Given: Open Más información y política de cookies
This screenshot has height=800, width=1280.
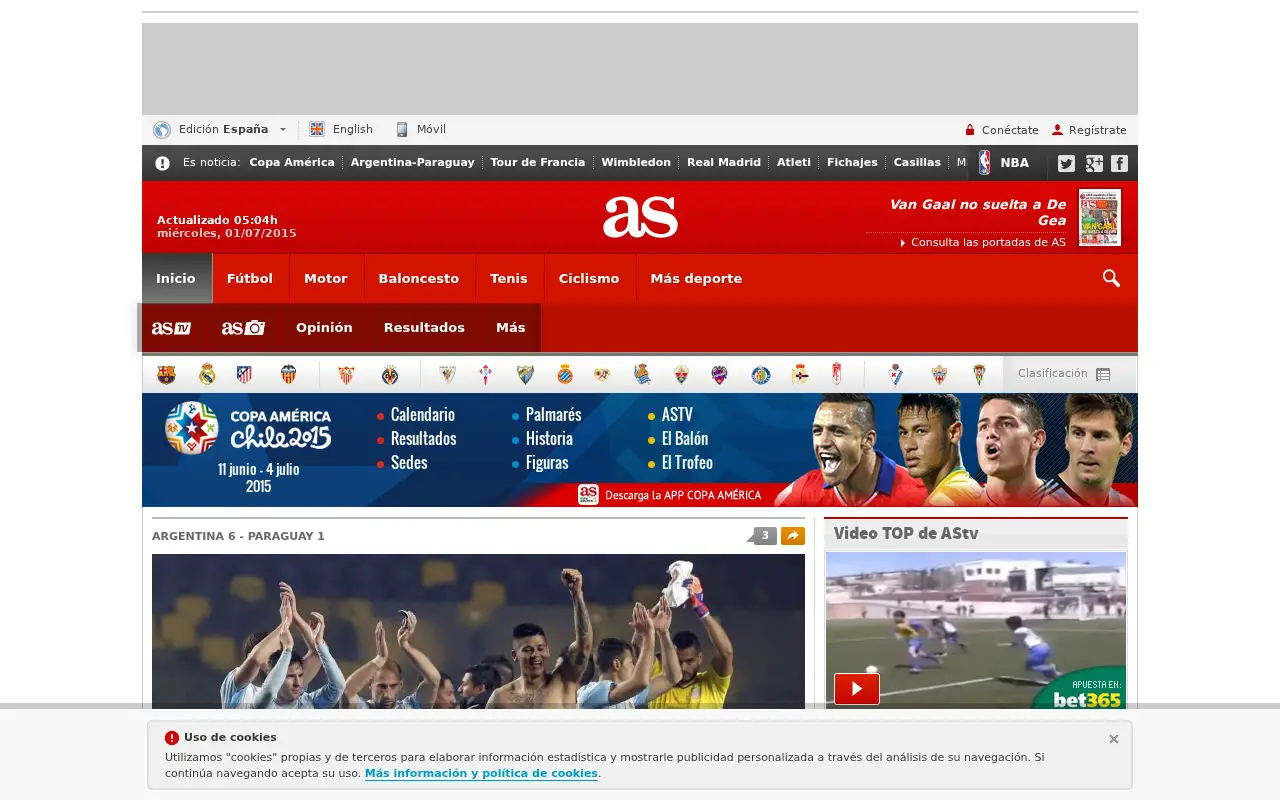Looking at the screenshot, I should pyautogui.click(x=481, y=773).
